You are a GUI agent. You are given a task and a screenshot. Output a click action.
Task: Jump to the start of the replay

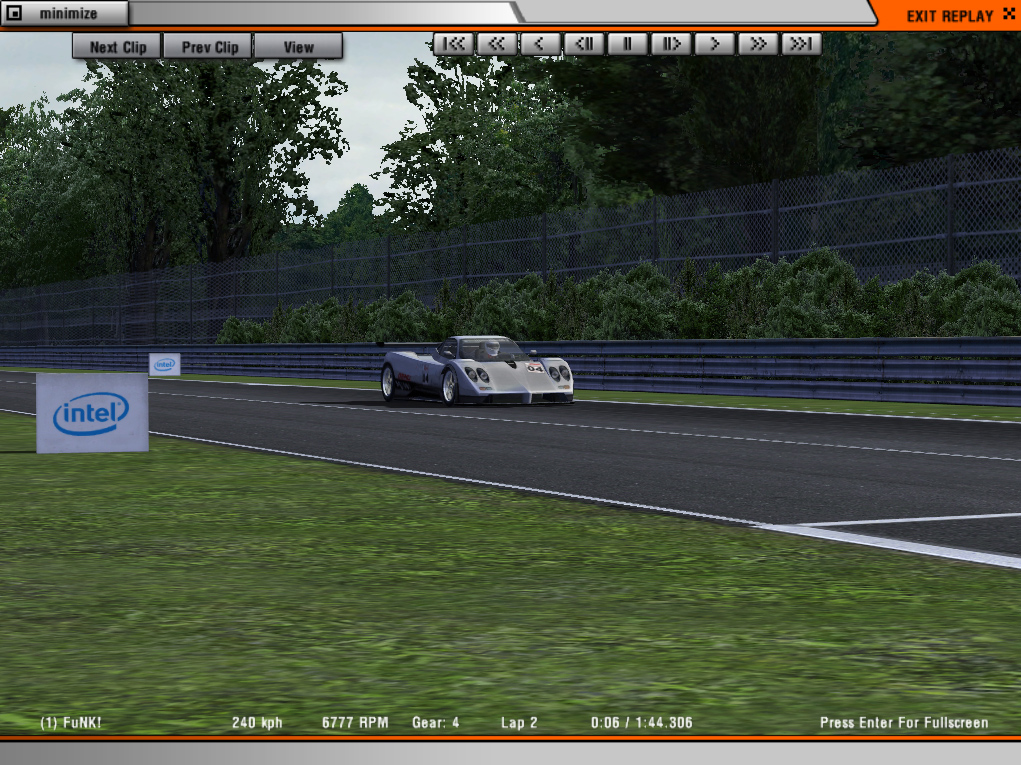click(x=454, y=44)
